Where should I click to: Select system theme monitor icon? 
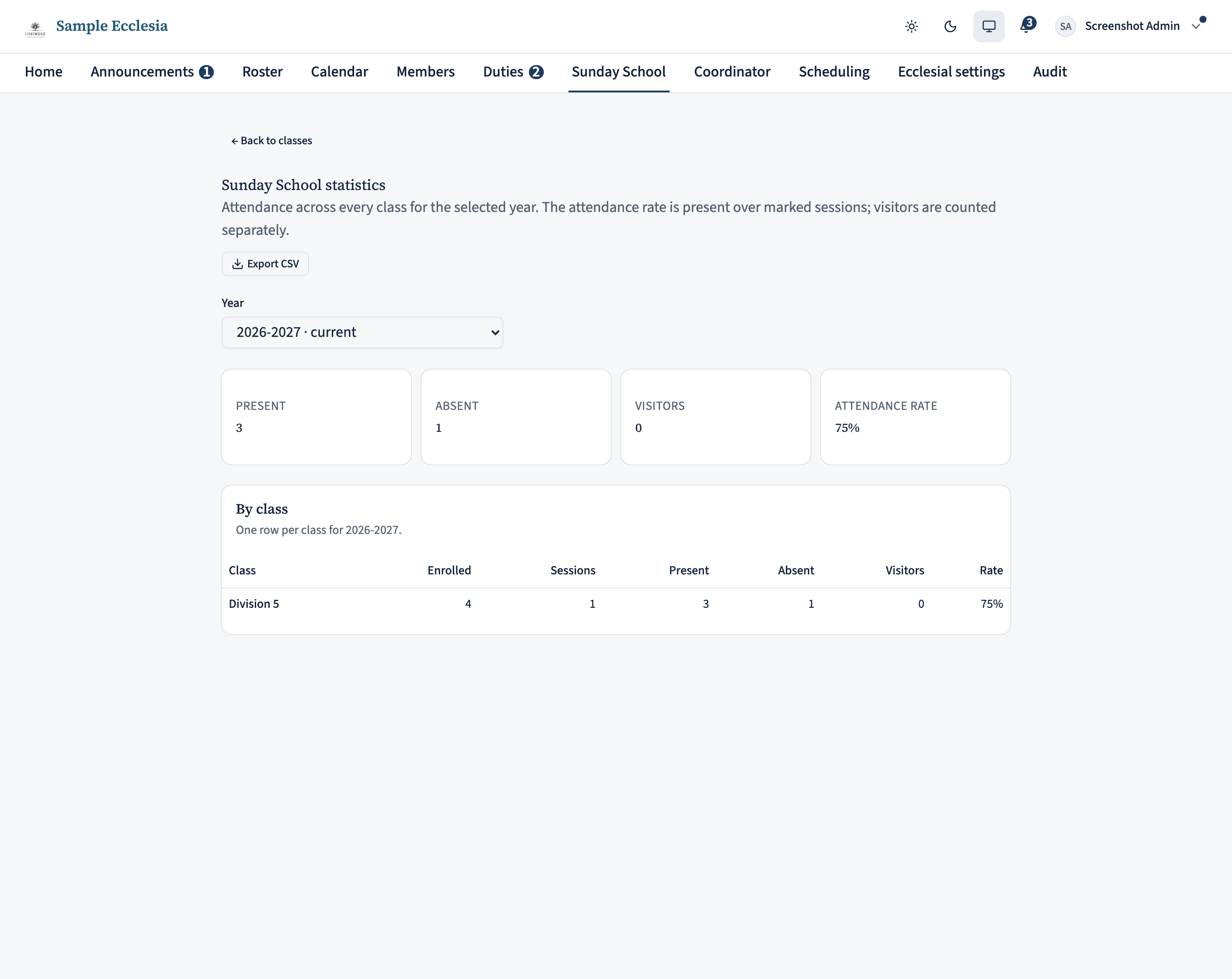tap(989, 26)
